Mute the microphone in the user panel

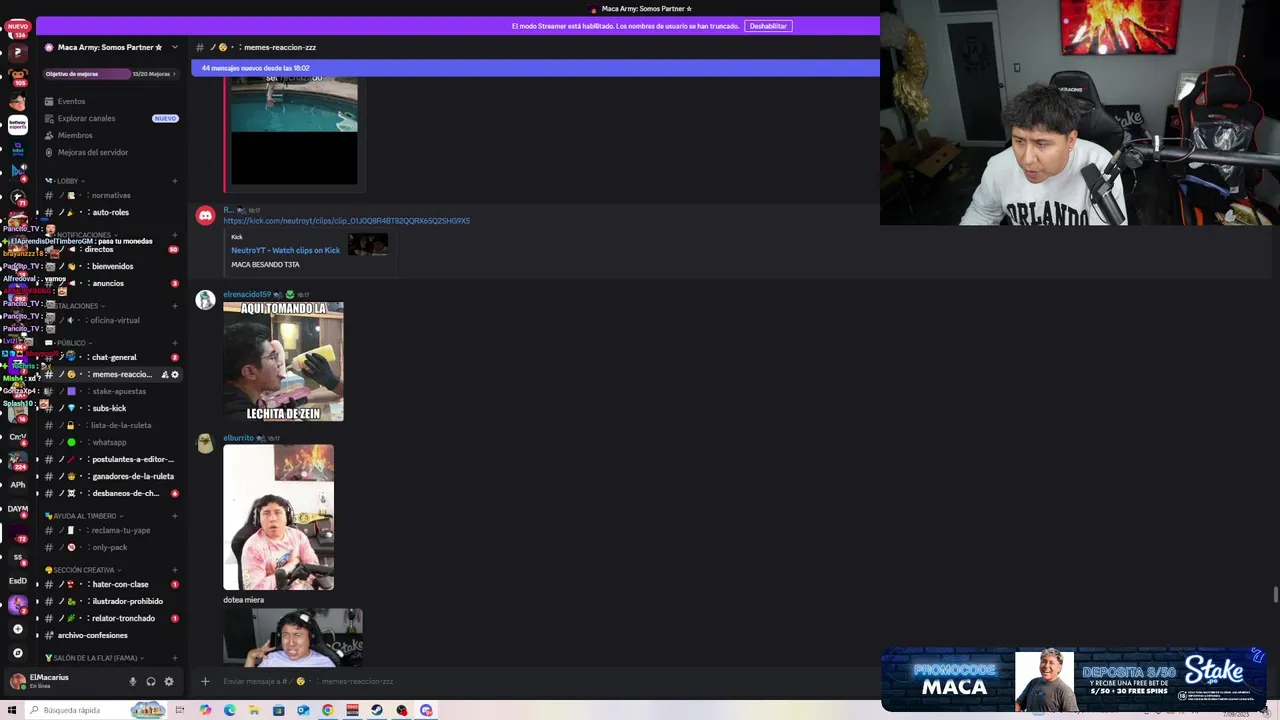click(x=132, y=682)
